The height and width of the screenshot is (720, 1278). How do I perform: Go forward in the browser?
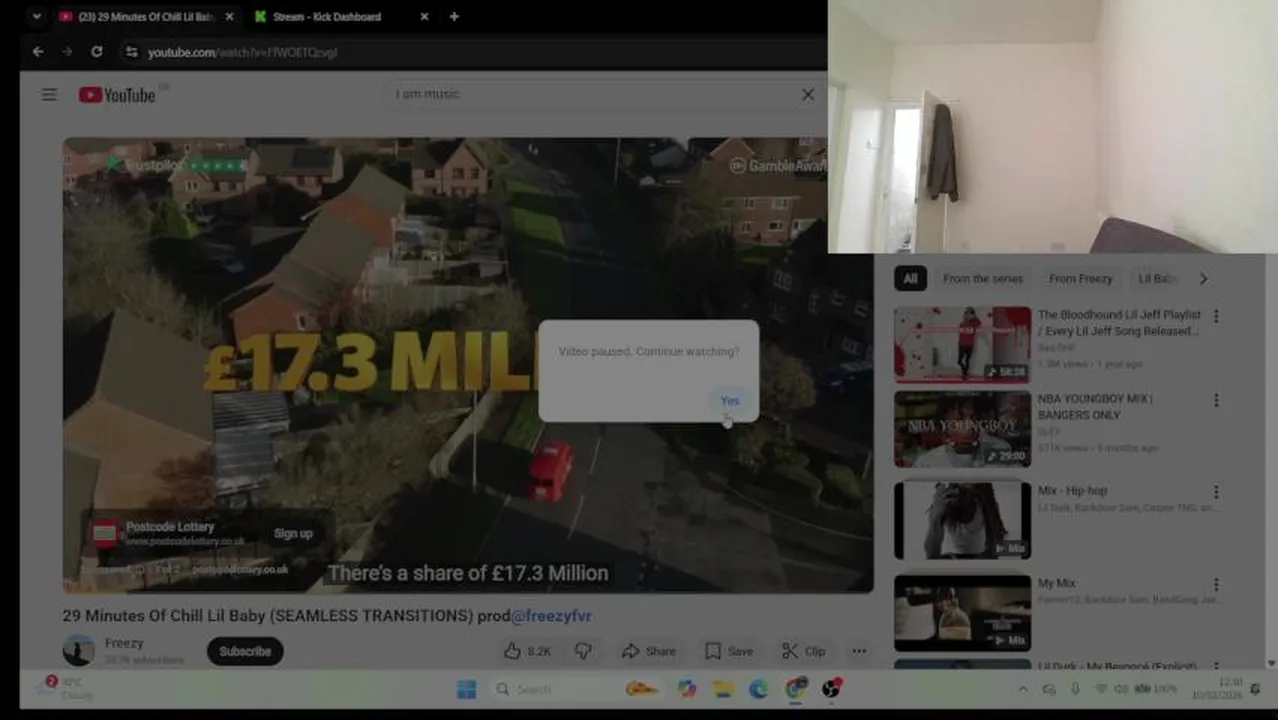(x=67, y=52)
